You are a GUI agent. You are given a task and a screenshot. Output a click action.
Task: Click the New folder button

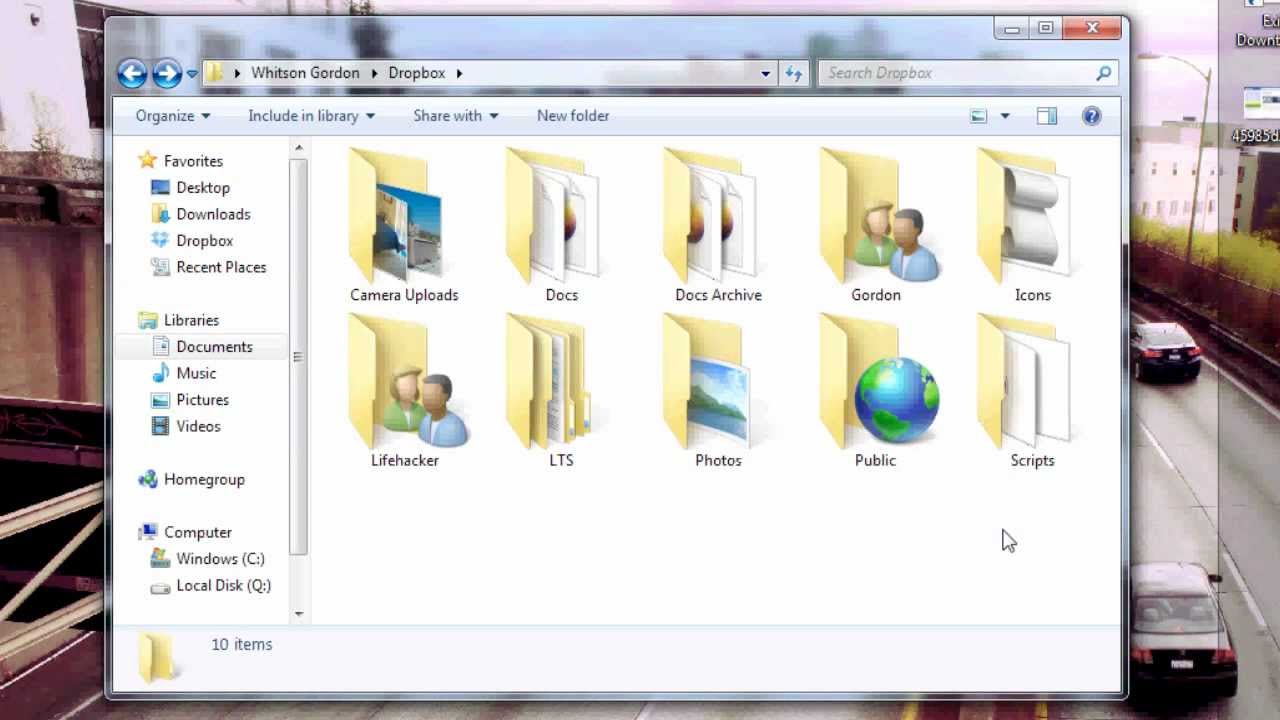[572, 116]
